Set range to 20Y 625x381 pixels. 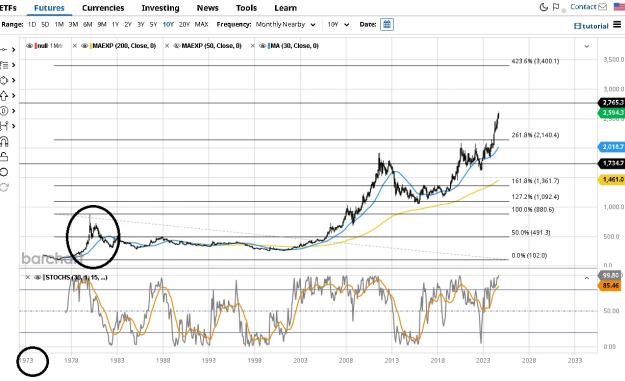pyautogui.click(x=184, y=24)
